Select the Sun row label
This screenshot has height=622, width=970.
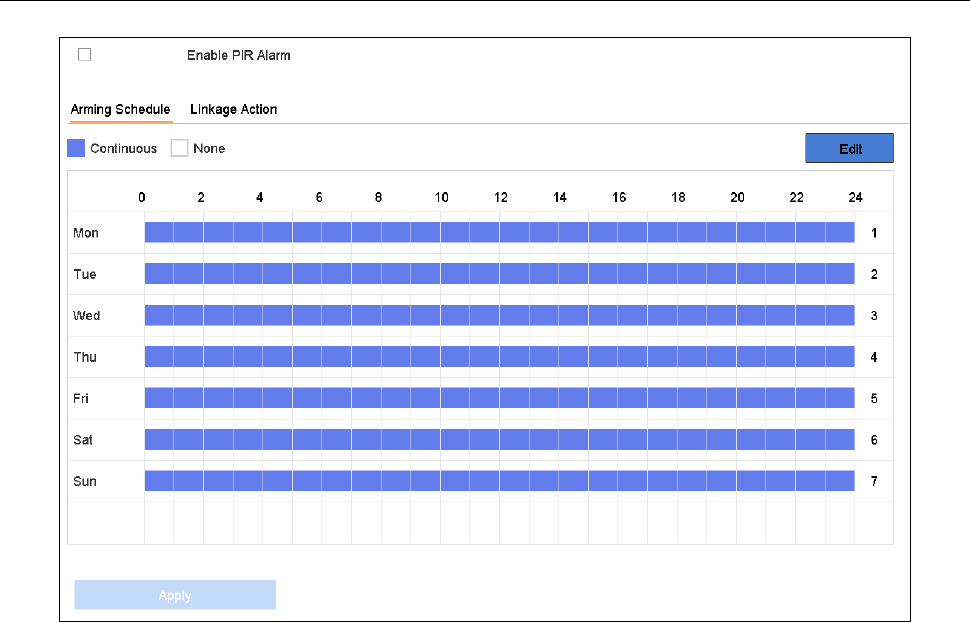click(85, 481)
